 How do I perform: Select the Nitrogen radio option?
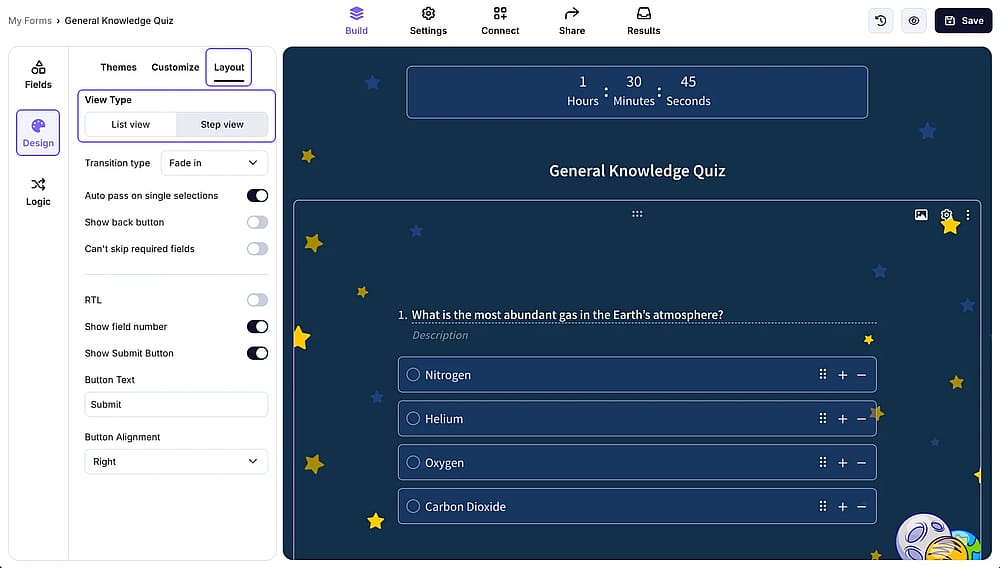click(x=413, y=375)
